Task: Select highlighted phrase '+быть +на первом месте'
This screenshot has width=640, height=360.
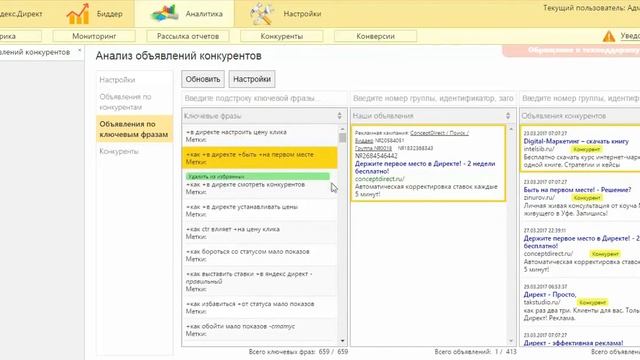Action: coord(260,158)
